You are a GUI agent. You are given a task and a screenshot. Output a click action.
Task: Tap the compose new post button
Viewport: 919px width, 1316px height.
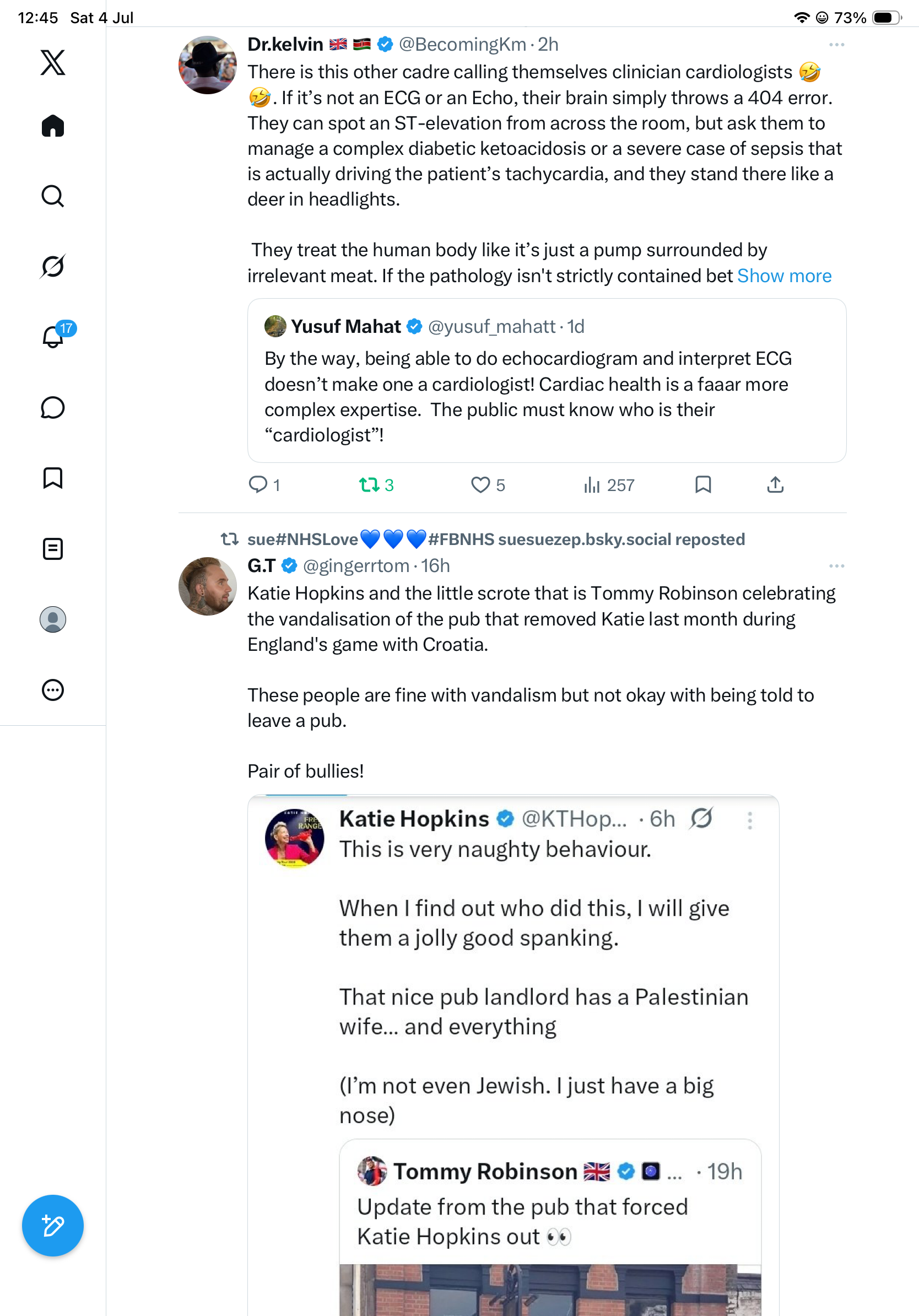click(53, 1226)
